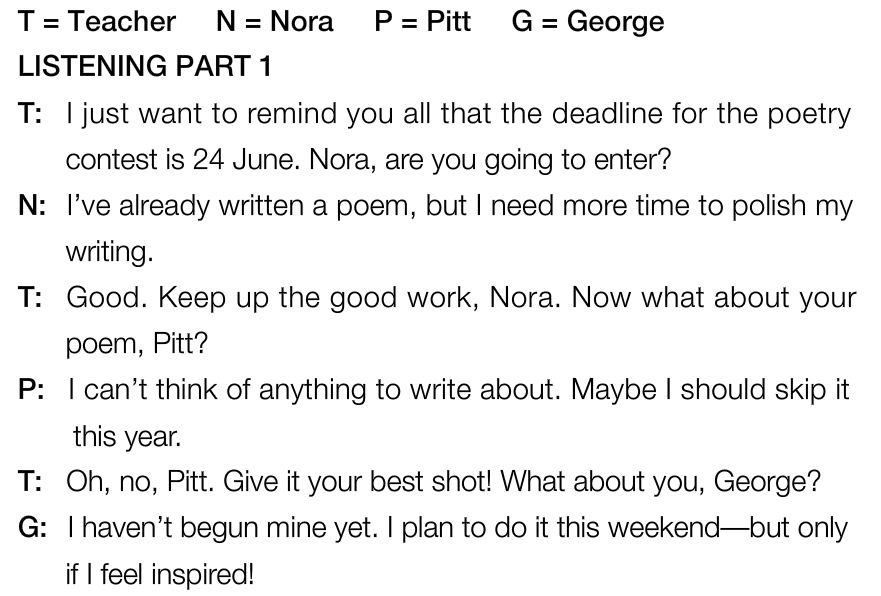The height and width of the screenshot is (596, 881).
Task: Click the 'LISTENING PART 1' heading
Action: coord(145,66)
